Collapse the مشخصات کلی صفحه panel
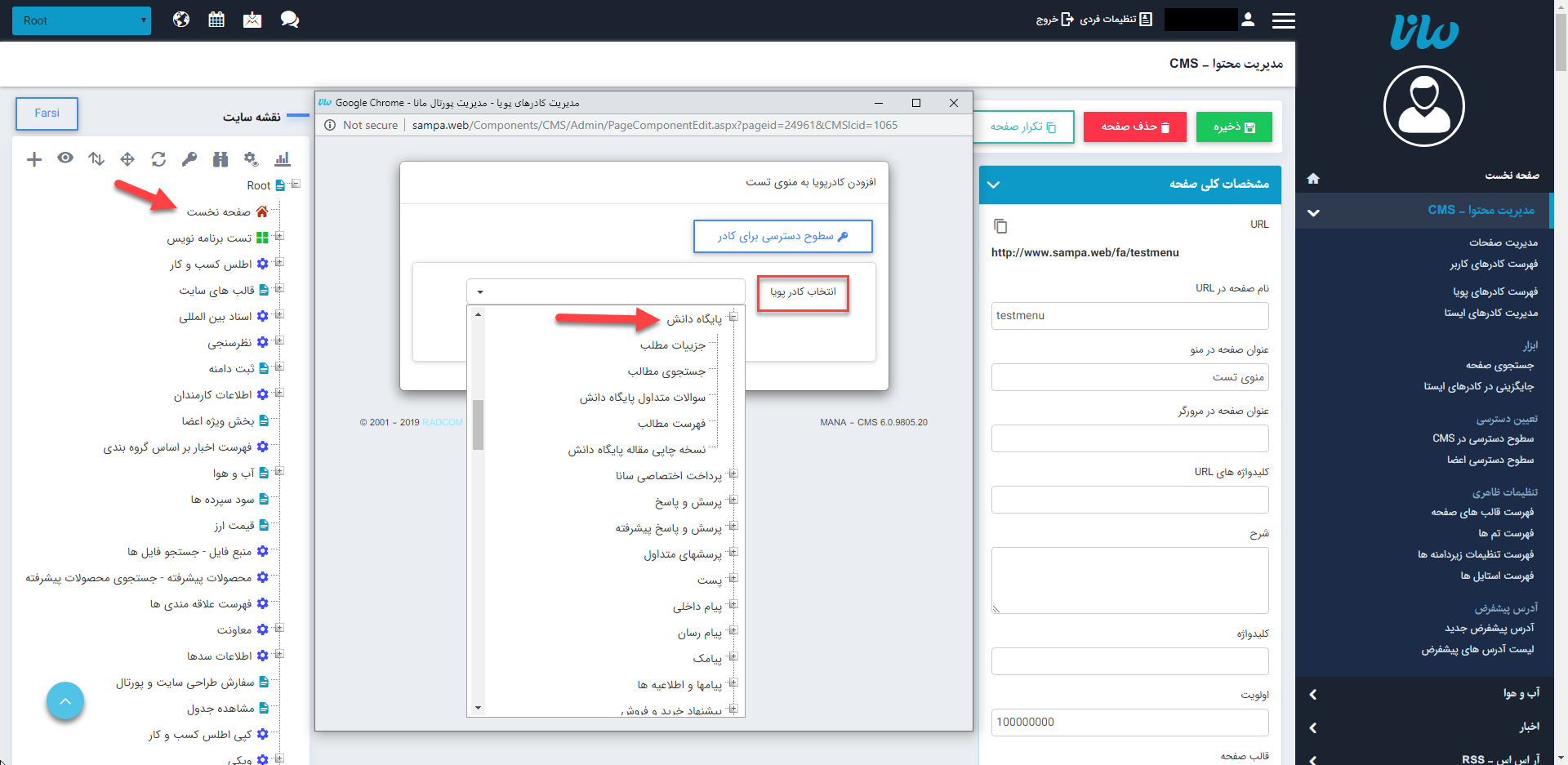Image resolution: width=1568 pixels, height=765 pixels. pos(994,185)
